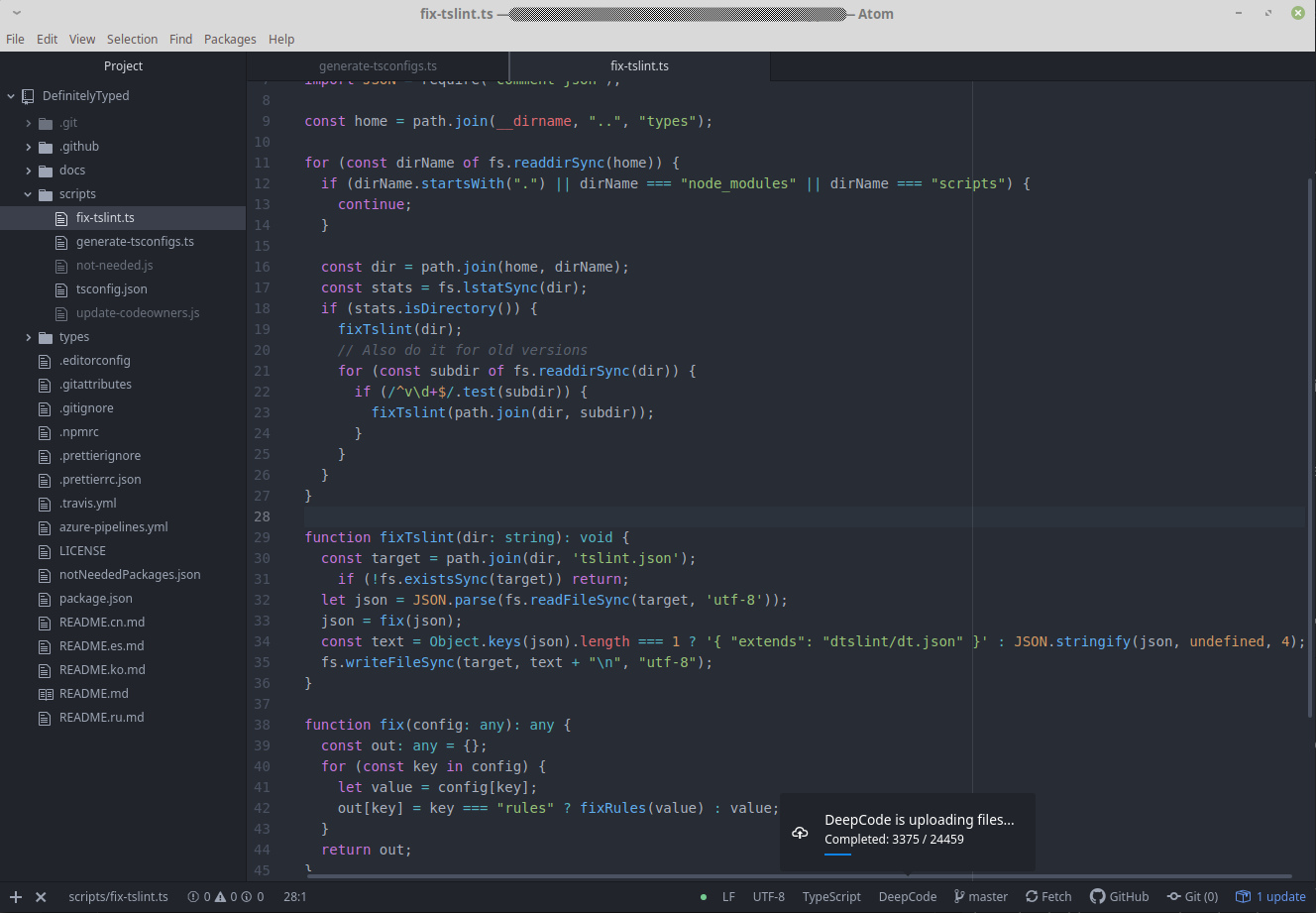The width and height of the screenshot is (1316, 913).
Task: Click scripts/fix-tslint.ts path in status bar
Action: [x=118, y=896]
